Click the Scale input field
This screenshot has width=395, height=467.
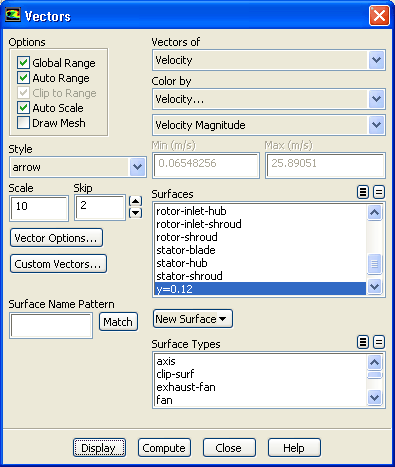pyautogui.click(x=39, y=208)
